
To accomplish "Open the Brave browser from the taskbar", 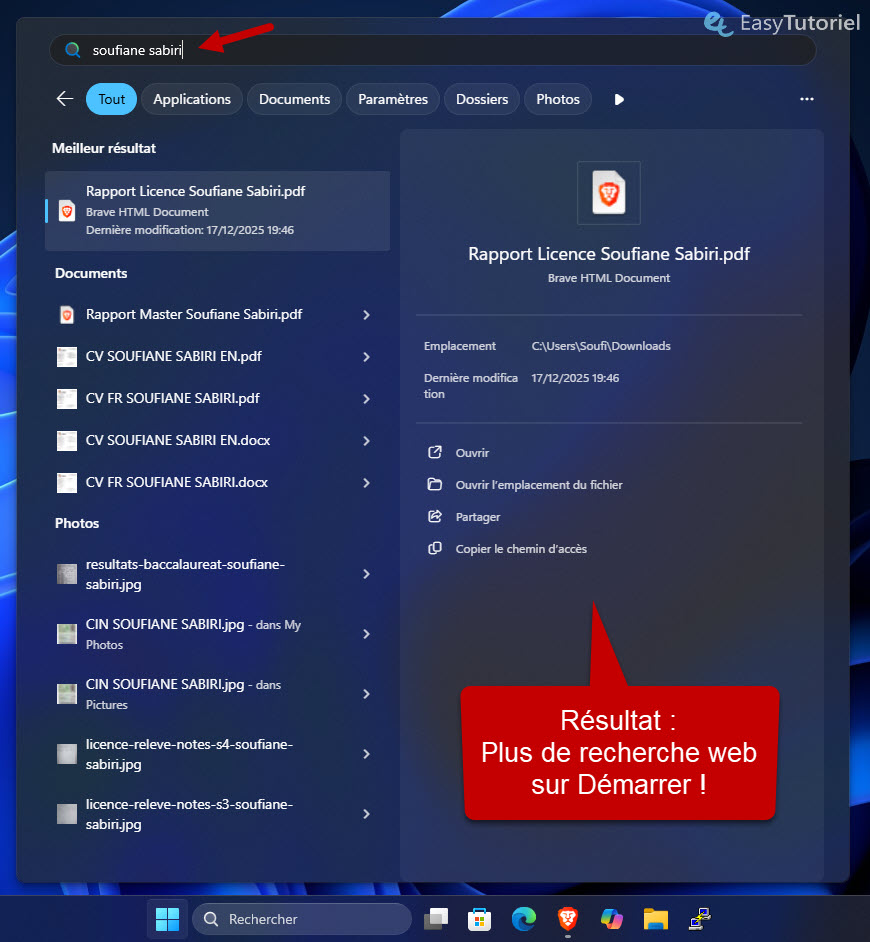I will pyautogui.click(x=567, y=918).
